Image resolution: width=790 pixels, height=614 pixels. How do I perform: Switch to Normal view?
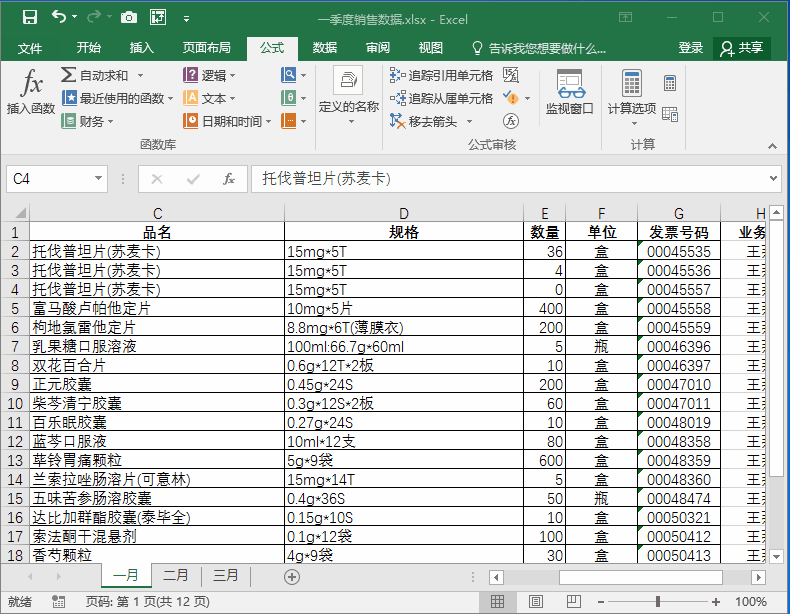(x=497, y=601)
